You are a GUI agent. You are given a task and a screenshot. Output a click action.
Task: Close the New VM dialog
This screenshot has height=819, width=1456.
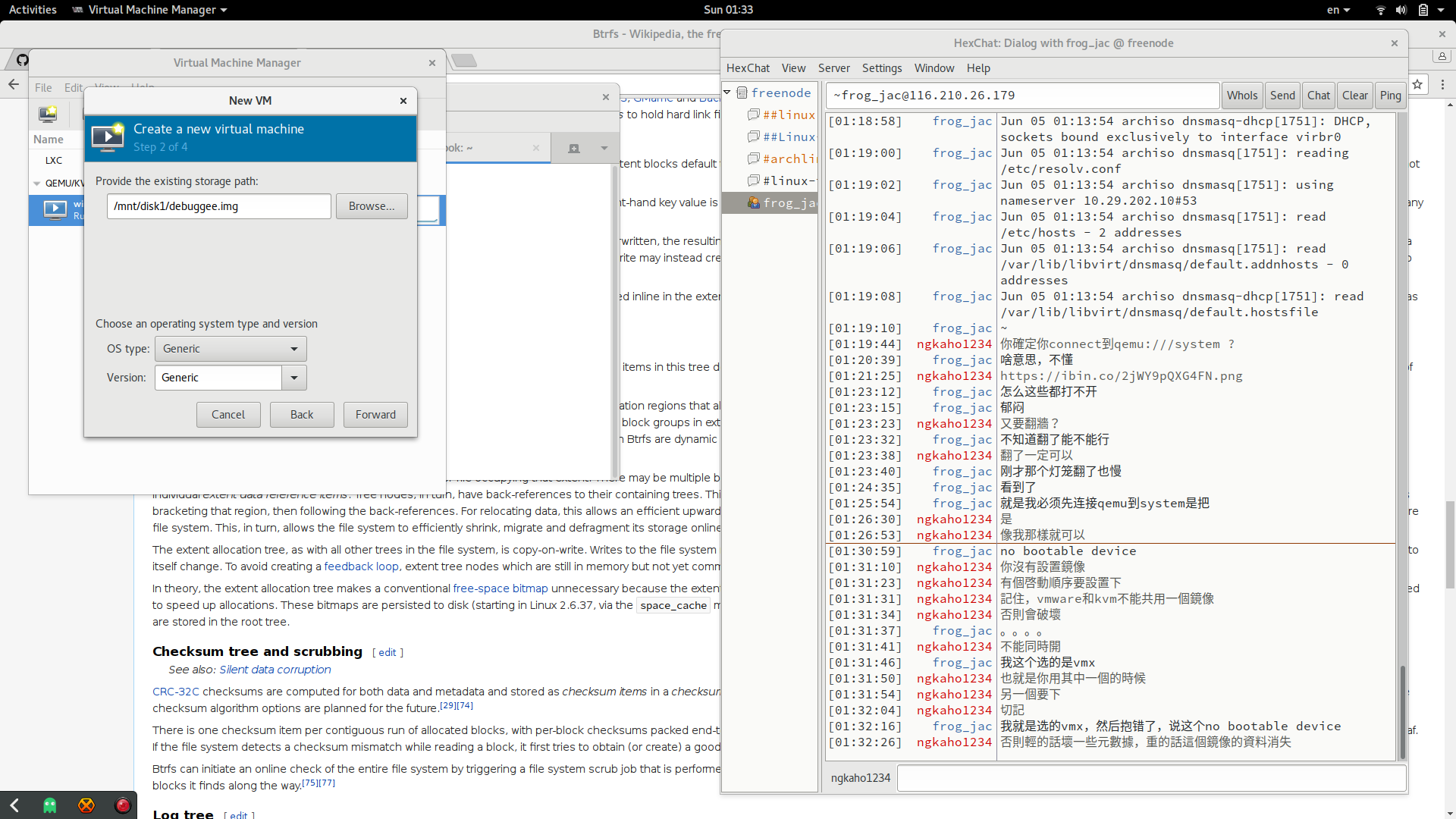(x=403, y=101)
